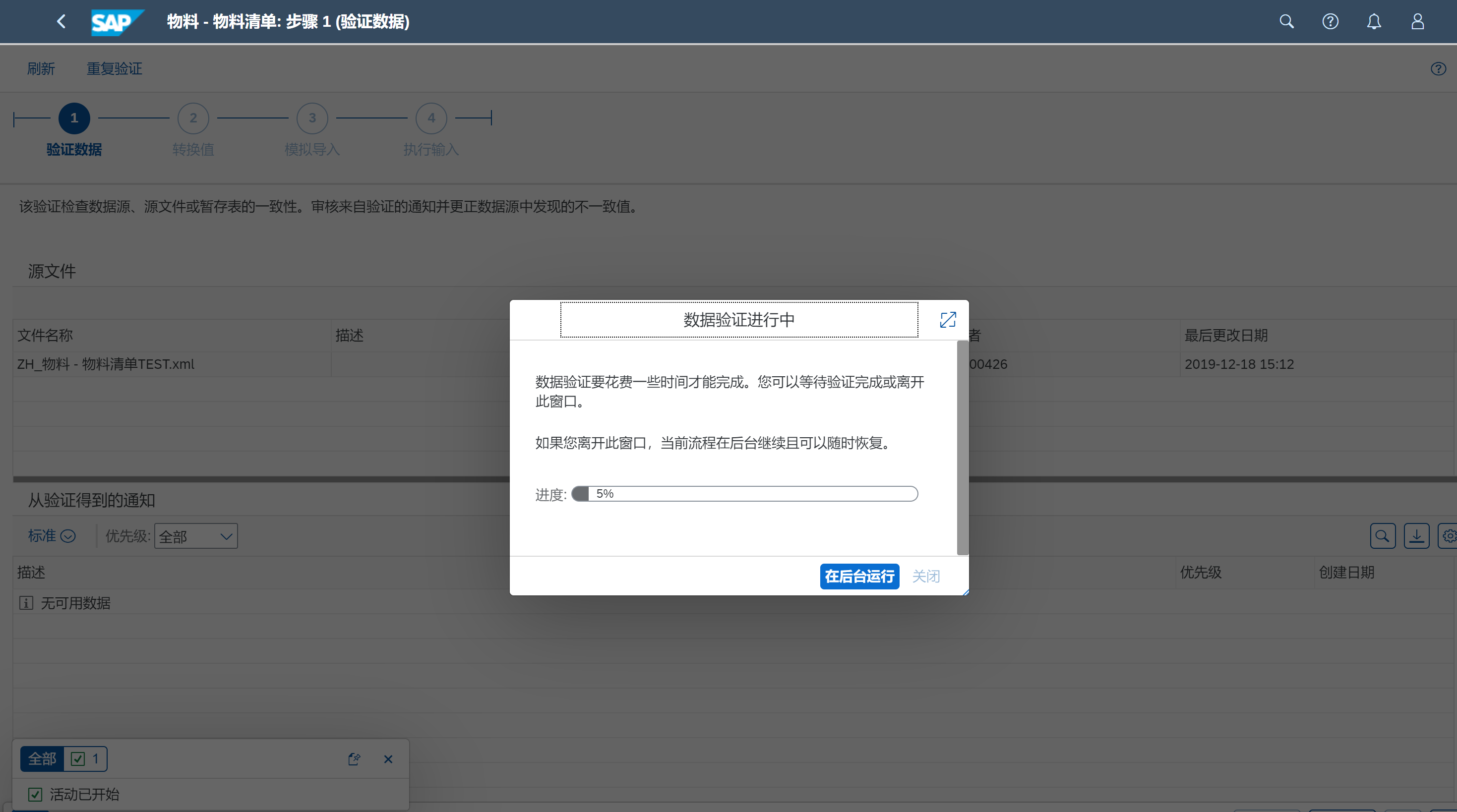
Task: Toggle the success messages filter showing 1
Action: 85,759
